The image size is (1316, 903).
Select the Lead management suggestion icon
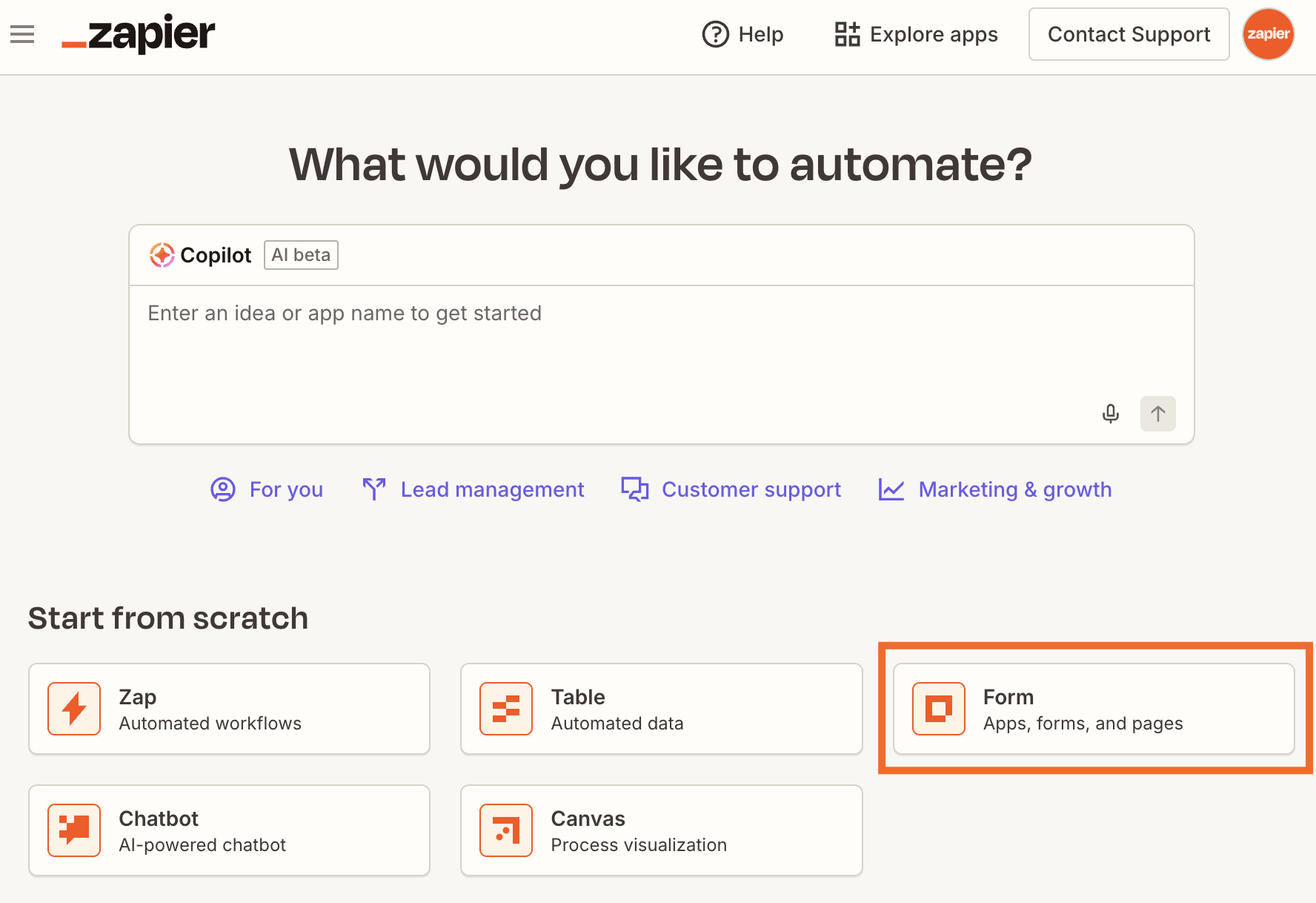(374, 489)
